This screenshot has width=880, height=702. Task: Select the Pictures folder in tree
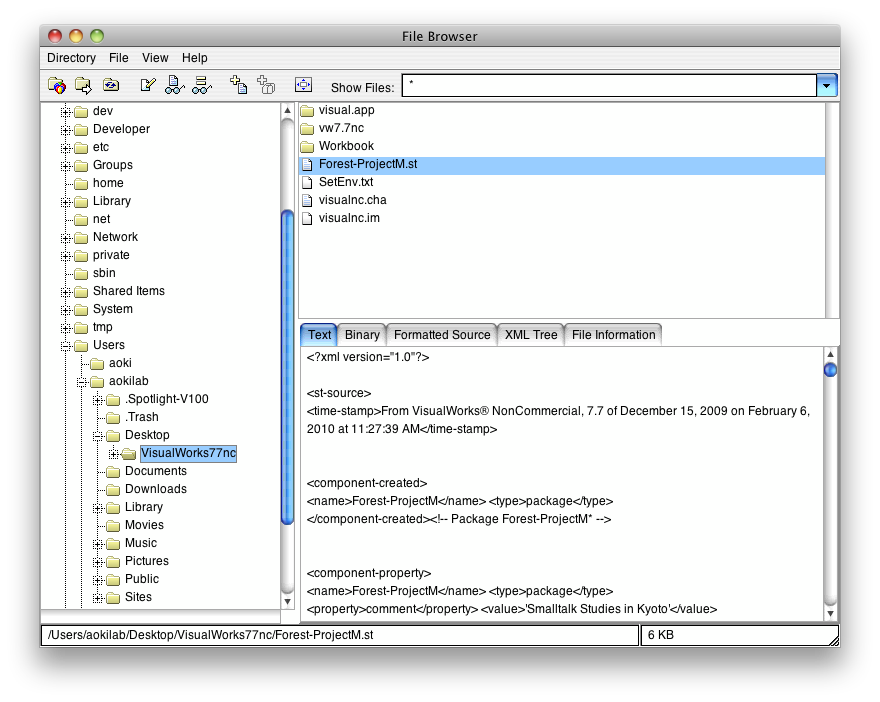tap(146, 561)
